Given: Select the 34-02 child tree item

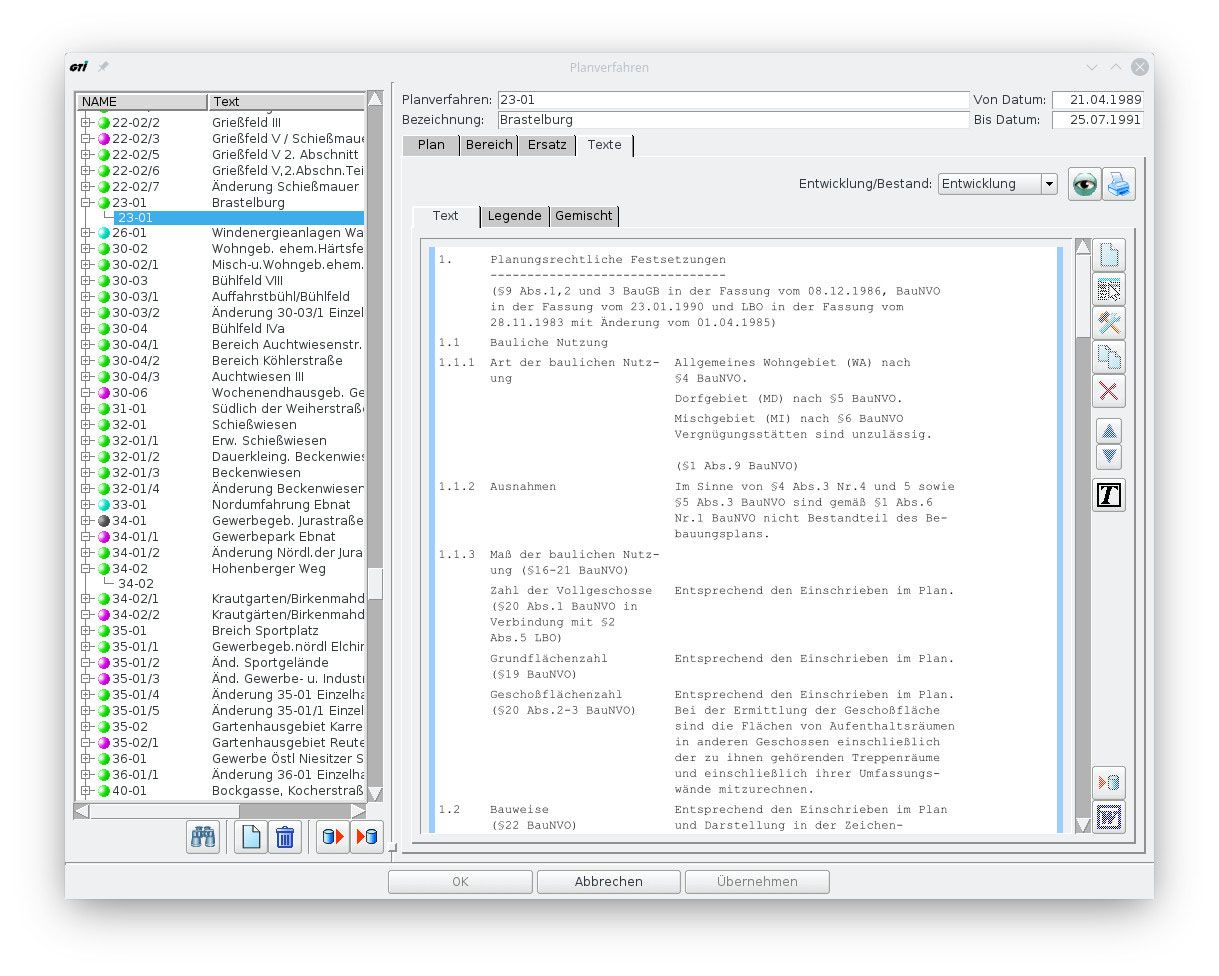Looking at the screenshot, I should [136, 584].
